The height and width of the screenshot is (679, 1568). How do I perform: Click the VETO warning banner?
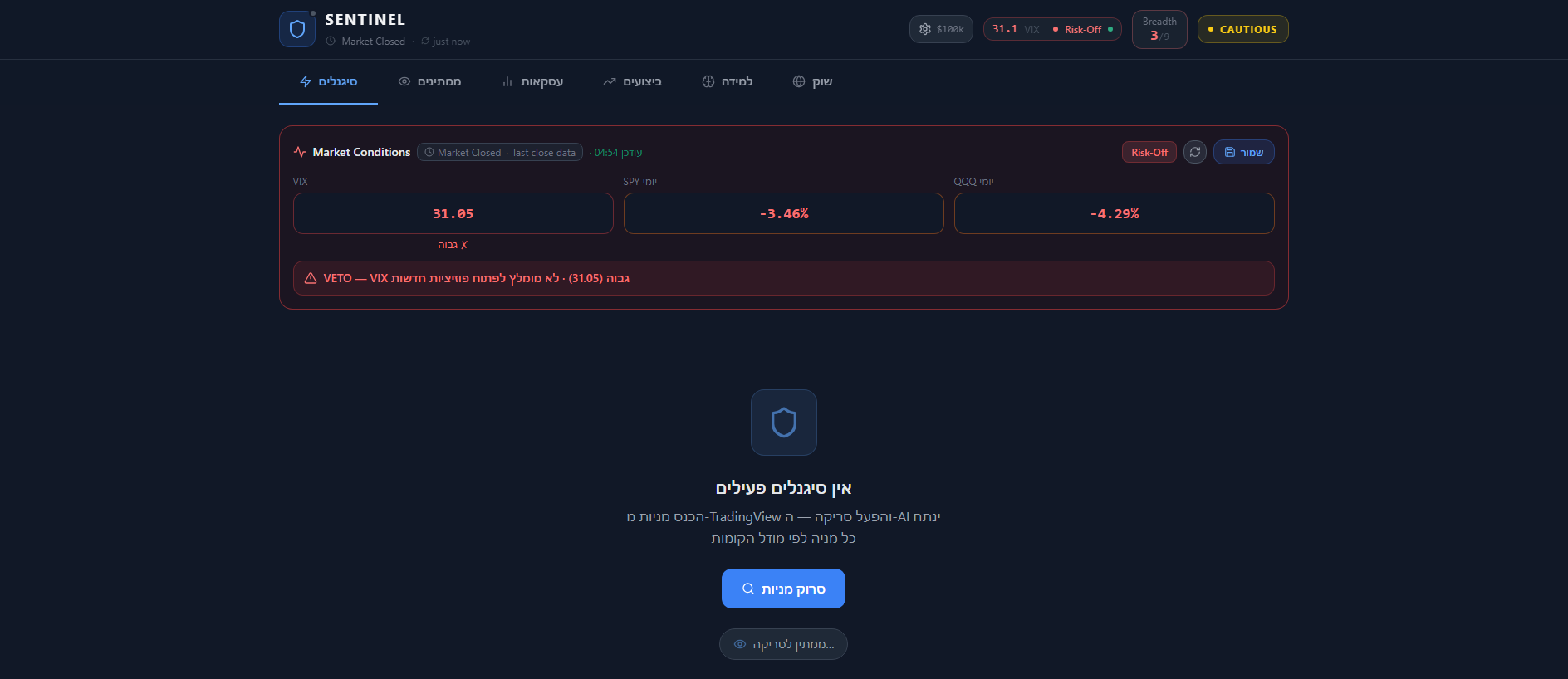click(x=784, y=278)
